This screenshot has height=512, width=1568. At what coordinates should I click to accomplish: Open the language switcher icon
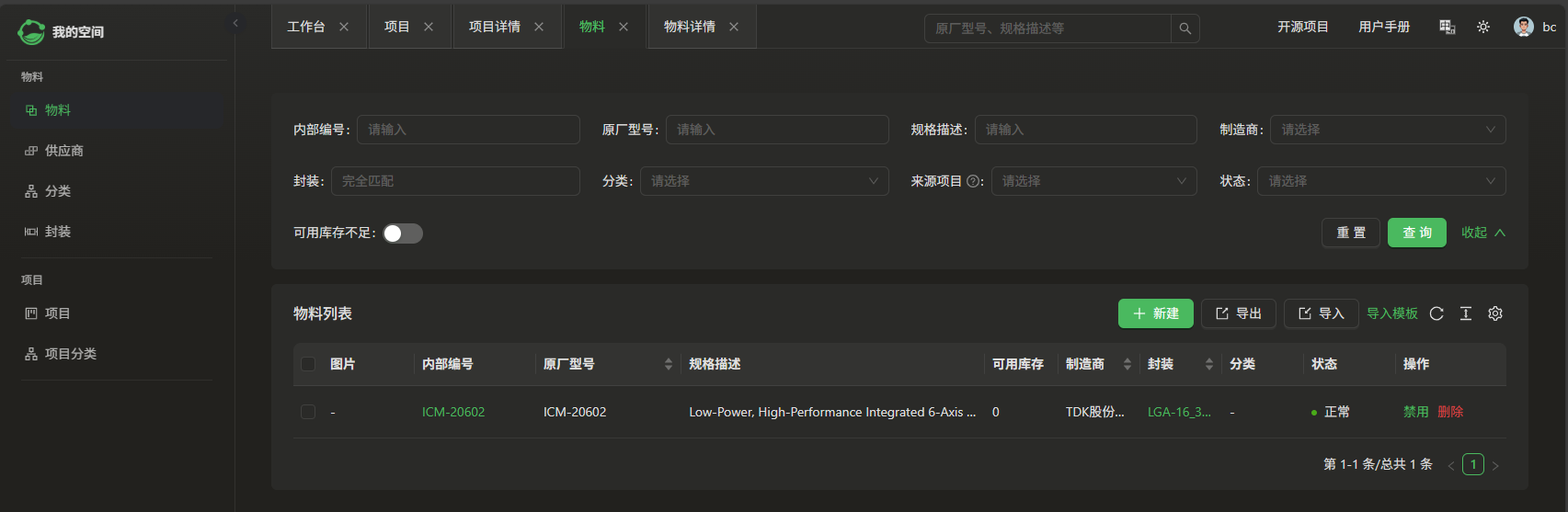tap(1447, 27)
